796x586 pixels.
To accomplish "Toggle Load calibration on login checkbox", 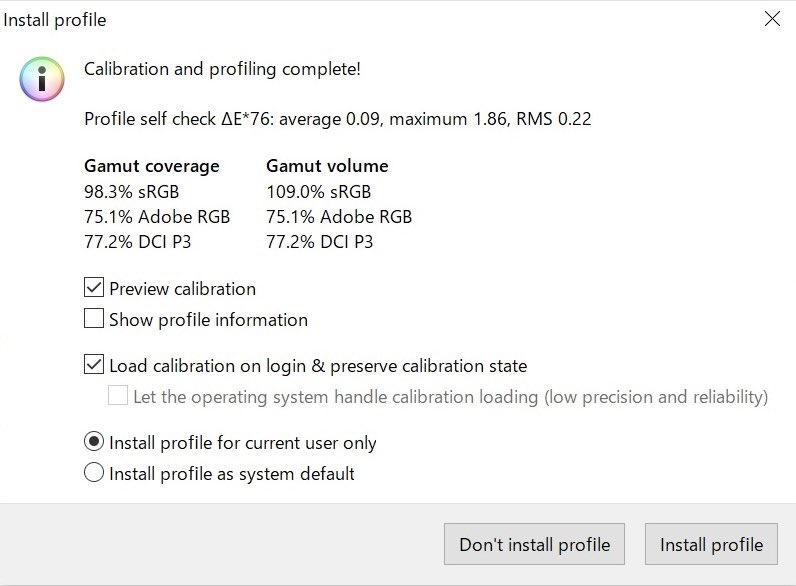I will tap(94, 365).
